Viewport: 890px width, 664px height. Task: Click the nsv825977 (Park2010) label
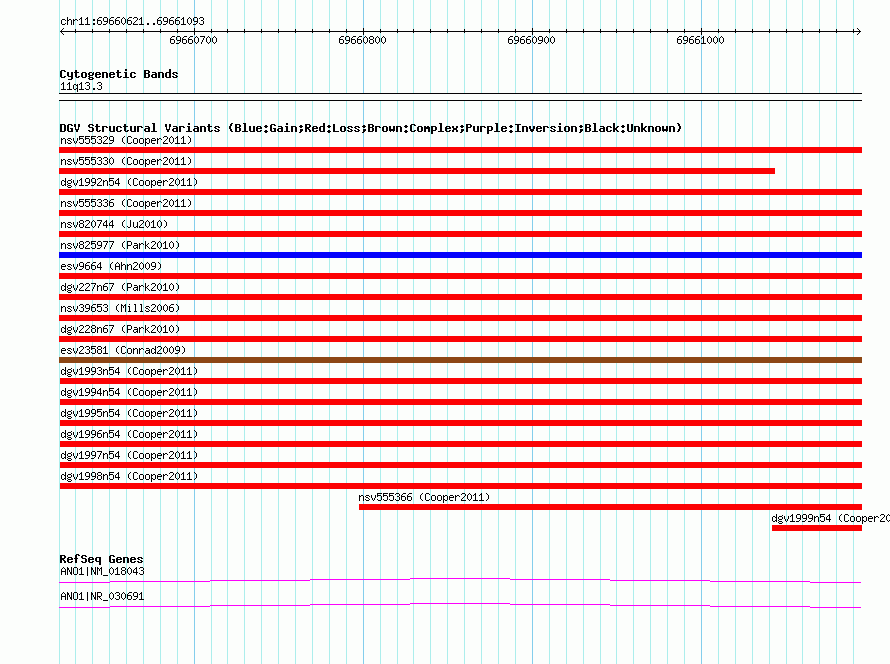[120, 245]
